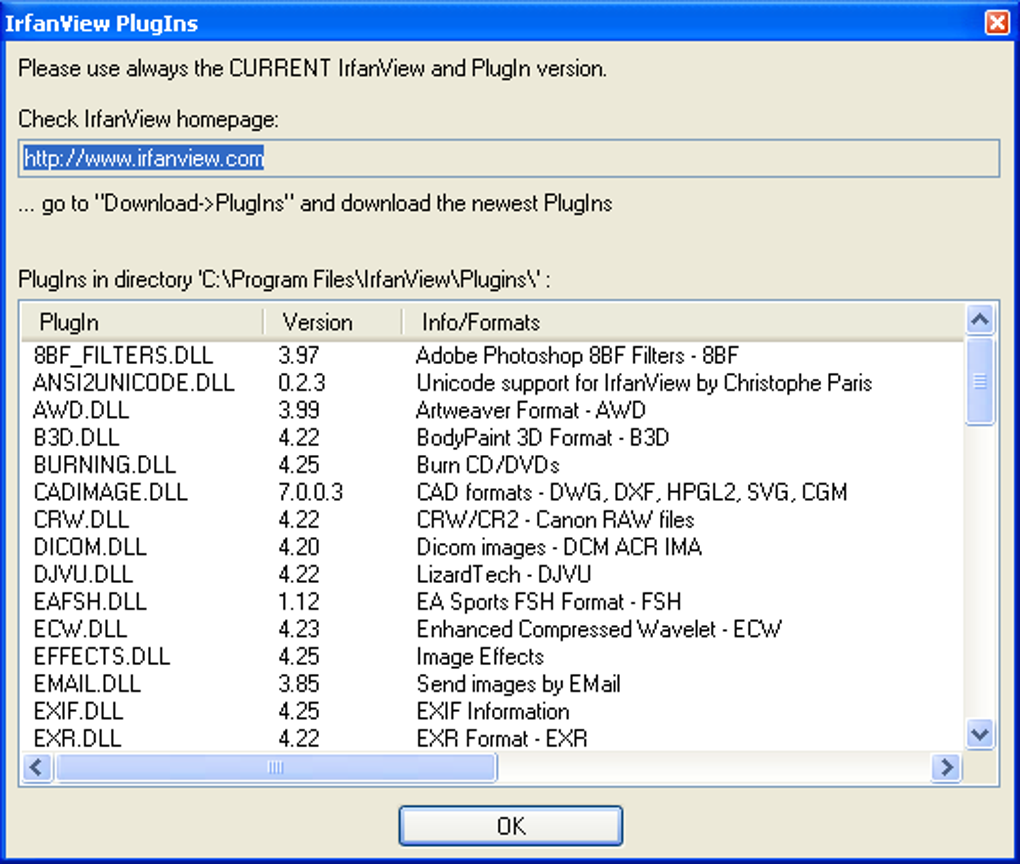Screen dimensions: 1020x864
Task: Click the OK button
Action: [x=511, y=826]
